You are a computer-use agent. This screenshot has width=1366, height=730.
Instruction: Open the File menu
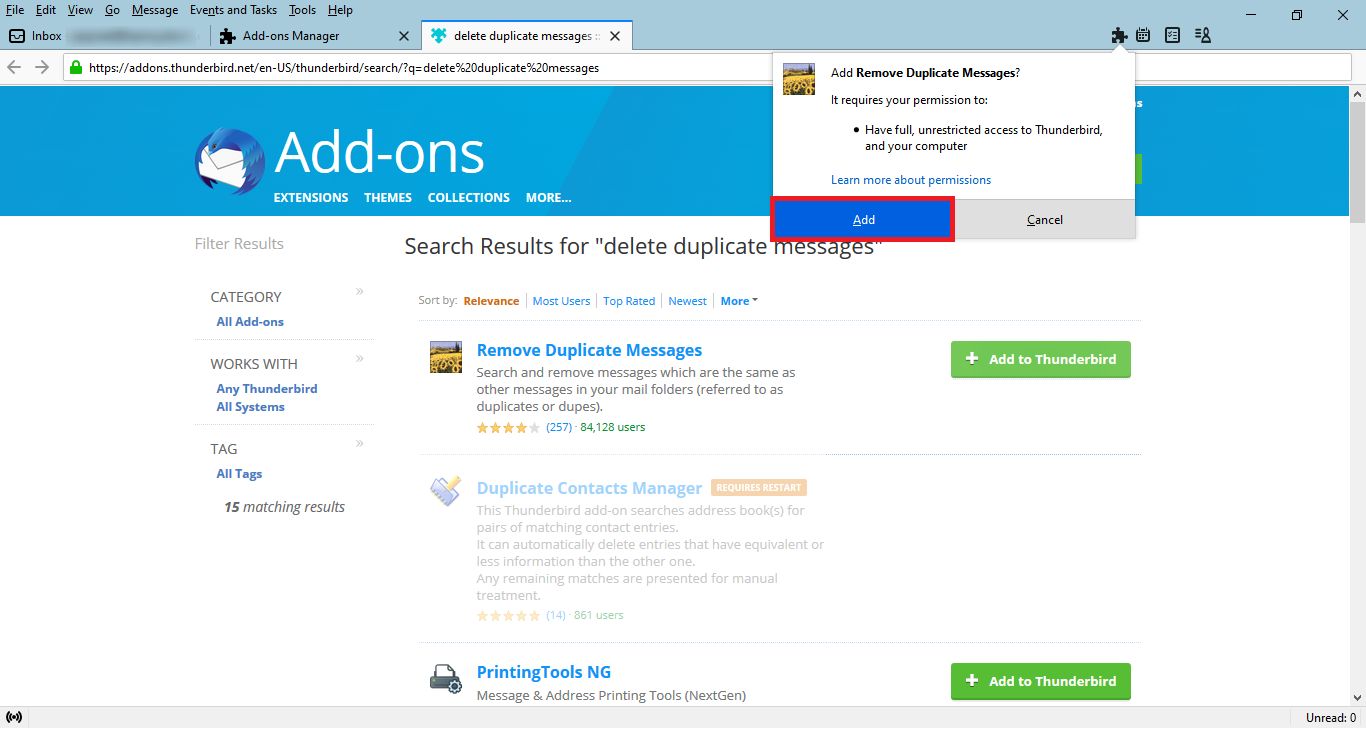16,10
